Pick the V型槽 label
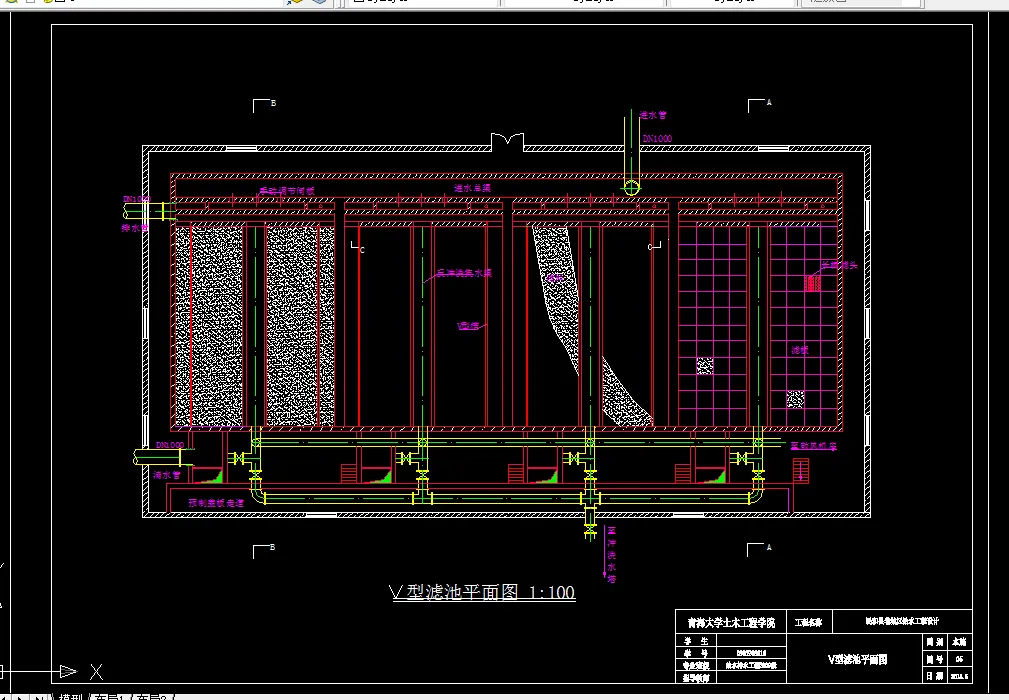The width and height of the screenshot is (1009, 700). [x=468, y=326]
